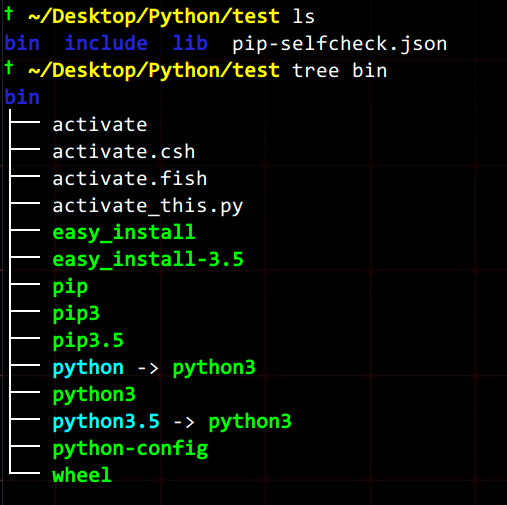Click the first '~/Desktop/Python/test' prompt path

click(x=154, y=17)
